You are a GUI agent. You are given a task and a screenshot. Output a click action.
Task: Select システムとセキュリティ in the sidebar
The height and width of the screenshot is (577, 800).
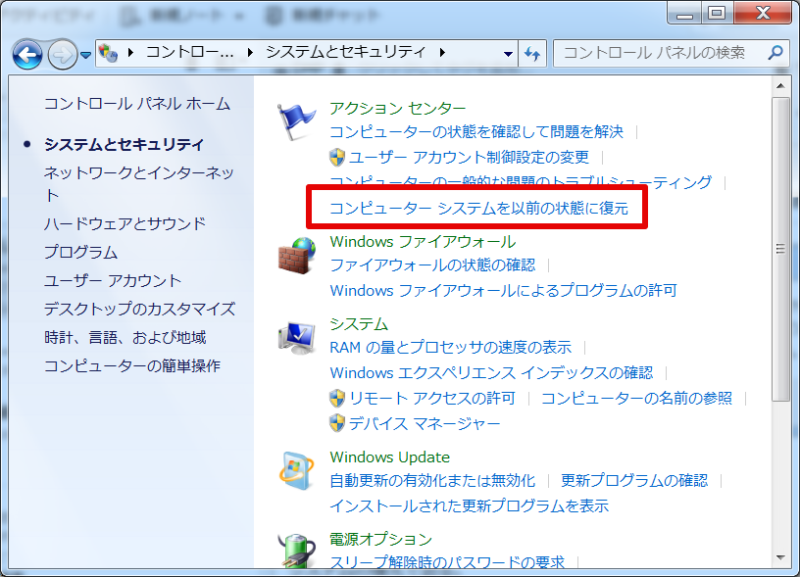[124, 144]
